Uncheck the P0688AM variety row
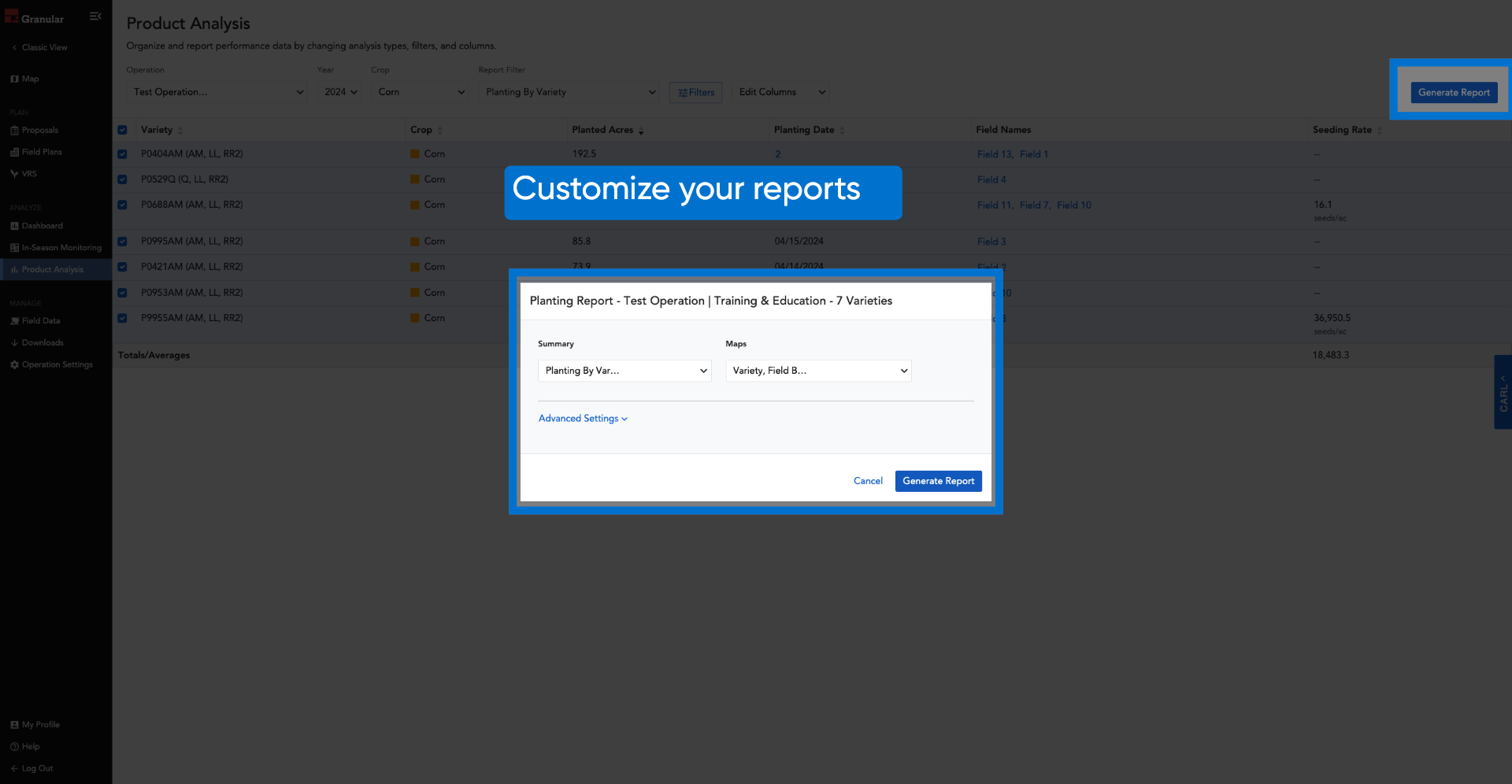Screen dimensions: 1512x784 point(122,205)
